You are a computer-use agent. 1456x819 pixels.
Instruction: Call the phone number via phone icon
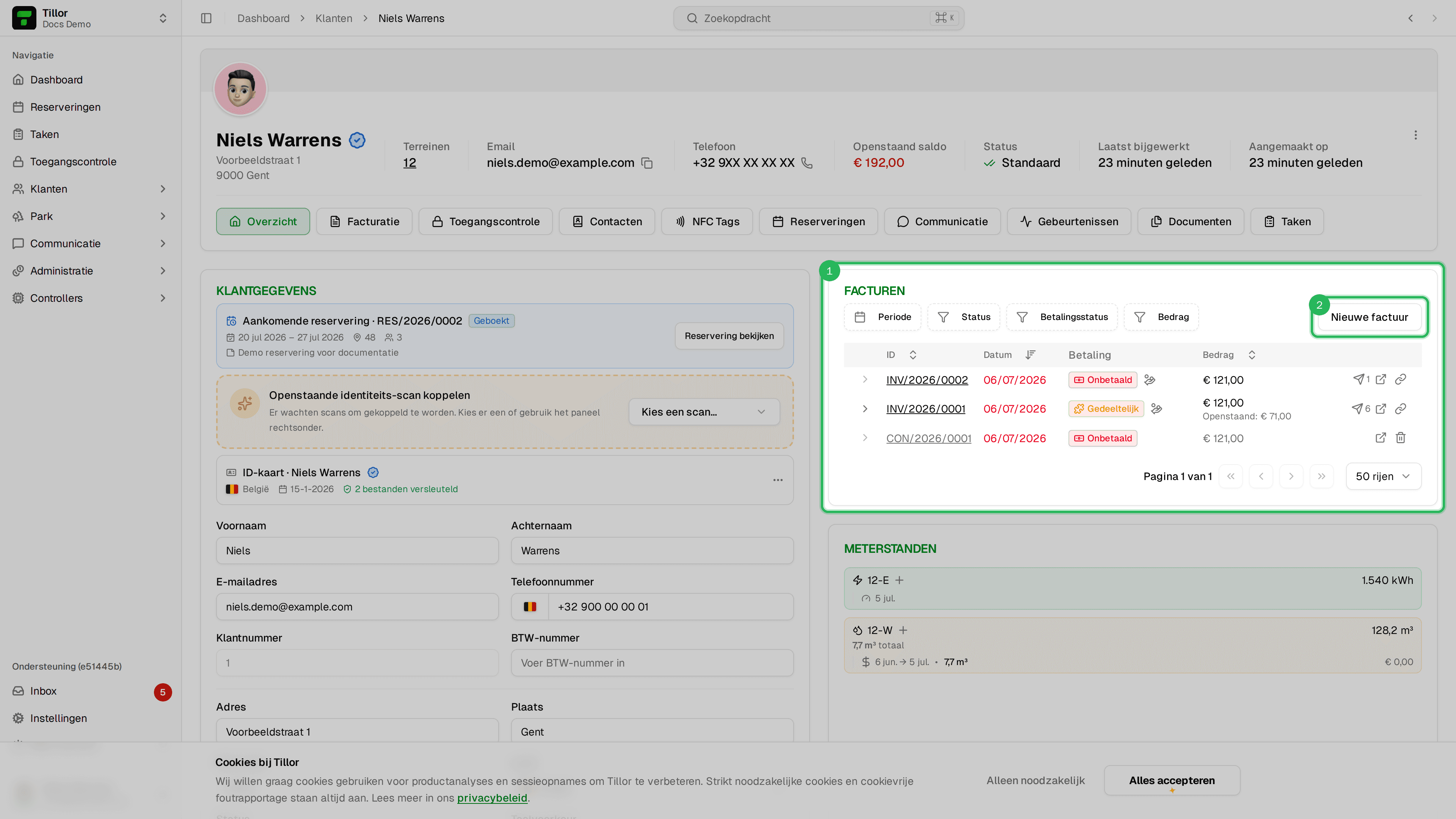click(x=807, y=163)
